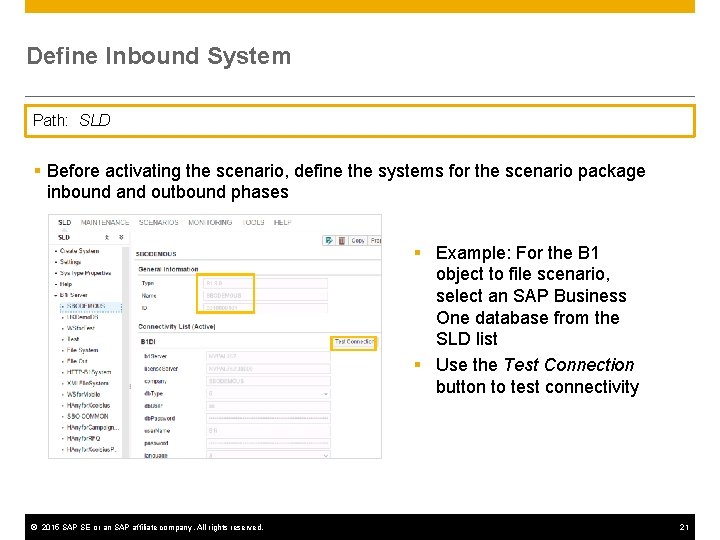Open the SLD menu
The image size is (720, 540).
click(x=65, y=222)
